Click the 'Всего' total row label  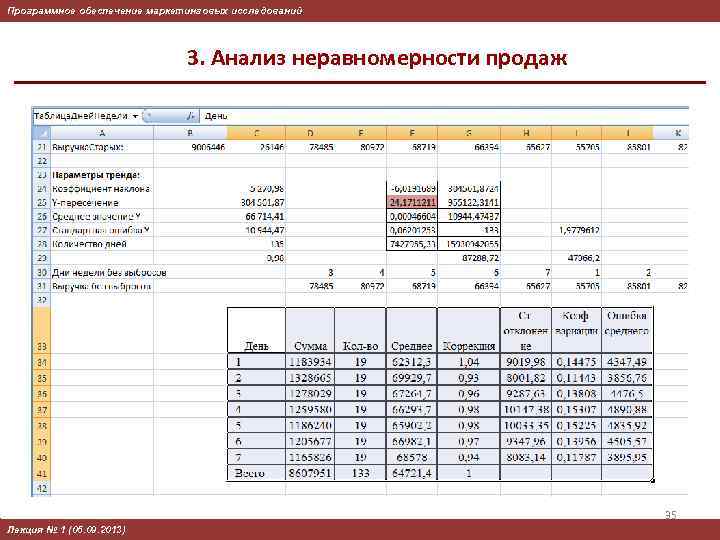256,473
